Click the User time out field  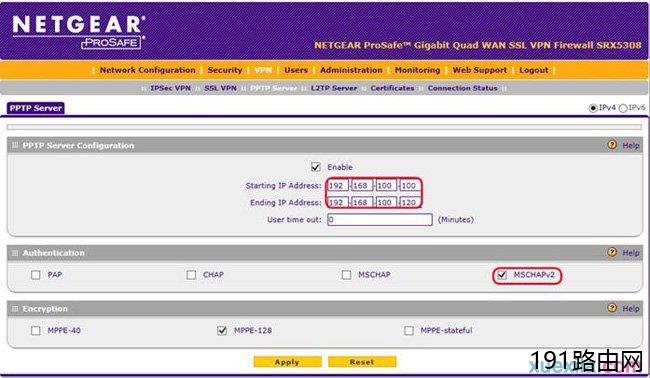[x=380, y=220]
